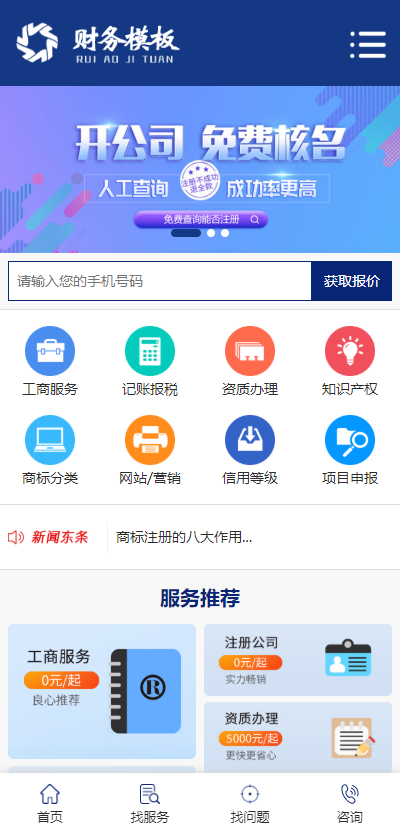Open the 项目申报 folder-search icon

point(350,440)
